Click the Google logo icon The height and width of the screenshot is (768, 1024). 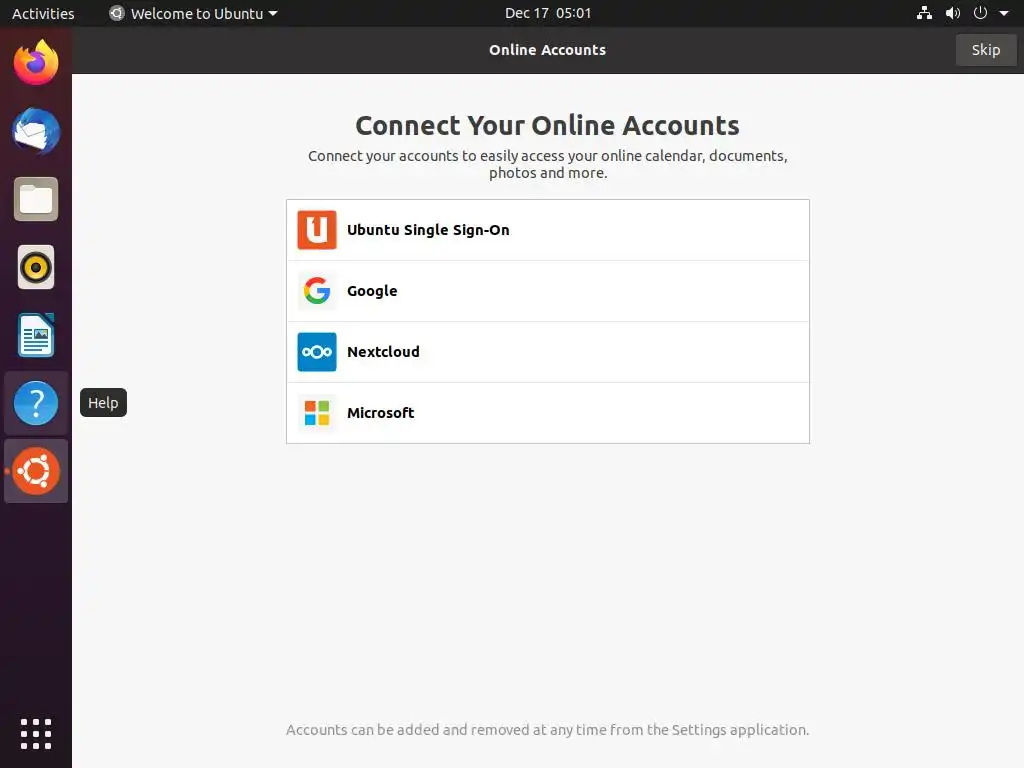pyautogui.click(x=317, y=291)
